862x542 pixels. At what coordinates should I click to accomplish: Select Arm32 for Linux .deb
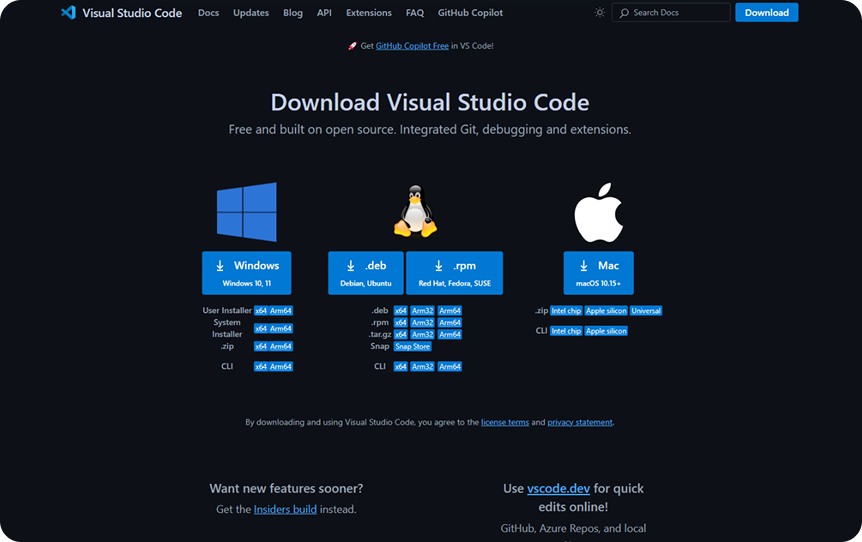coord(423,311)
